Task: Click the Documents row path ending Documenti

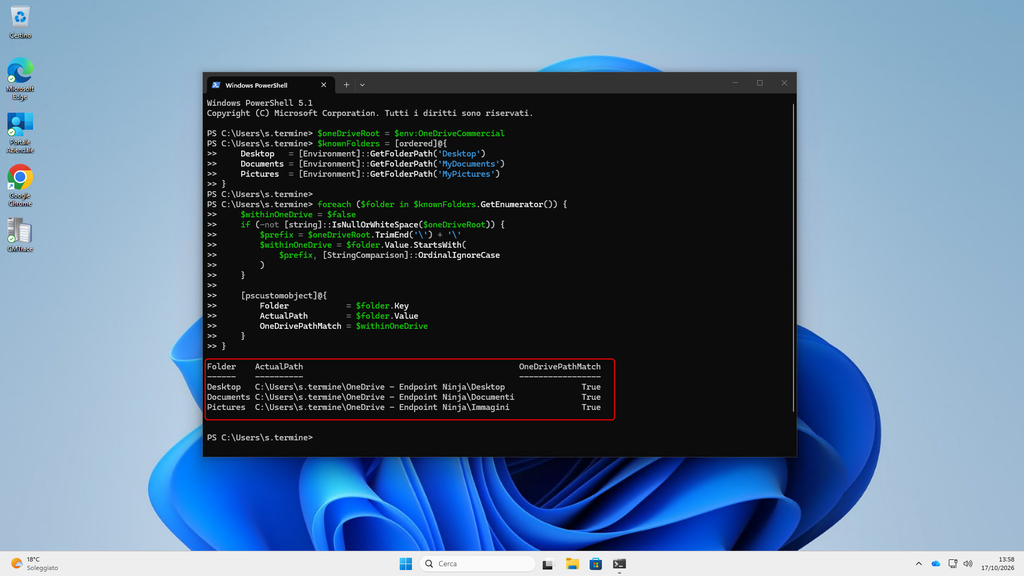Action: [x=385, y=397]
